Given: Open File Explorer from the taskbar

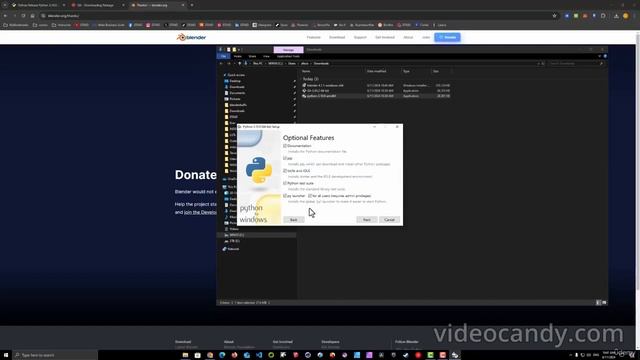Looking at the screenshot, I should coord(185,355).
